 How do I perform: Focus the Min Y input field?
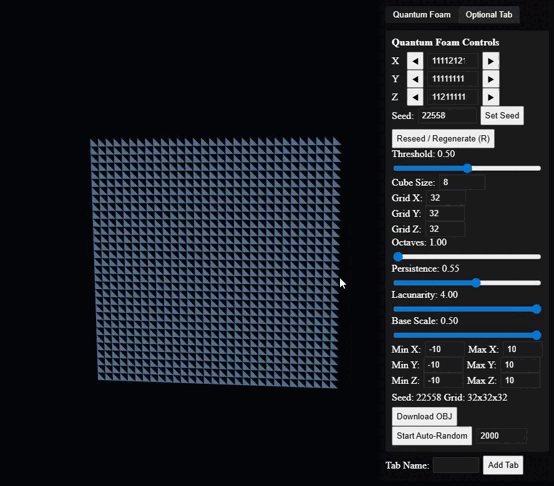(443, 365)
